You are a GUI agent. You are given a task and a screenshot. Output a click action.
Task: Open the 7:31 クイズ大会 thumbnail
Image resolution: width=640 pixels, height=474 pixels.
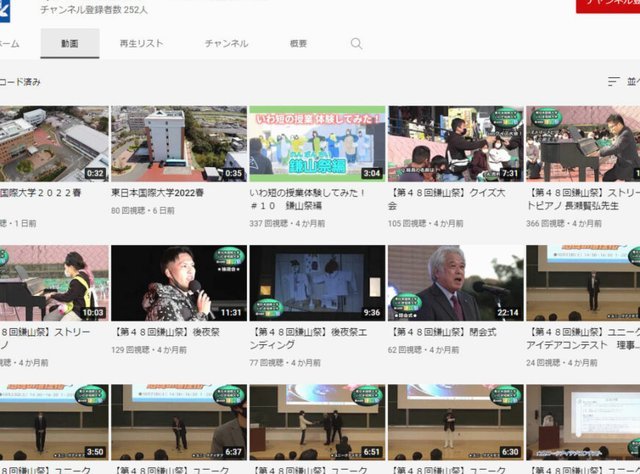[x=456, y=144]
